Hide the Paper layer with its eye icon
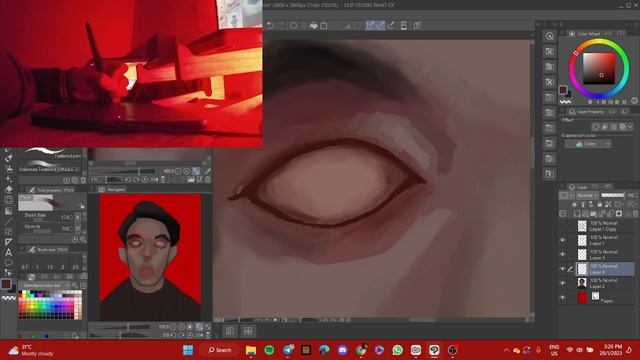The width and height of the screenshot is (640, 360). tap(562, 298)
